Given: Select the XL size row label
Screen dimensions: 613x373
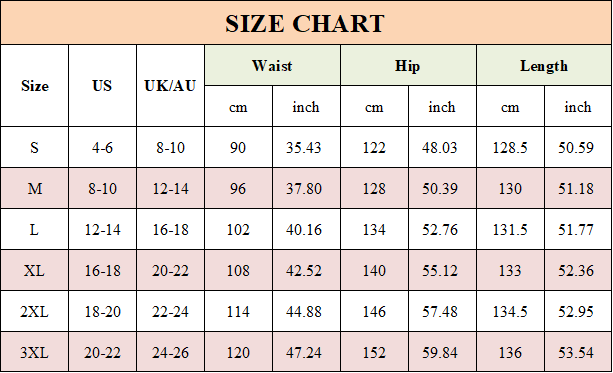Looking at the screenshot, I should tap(35, 271).
